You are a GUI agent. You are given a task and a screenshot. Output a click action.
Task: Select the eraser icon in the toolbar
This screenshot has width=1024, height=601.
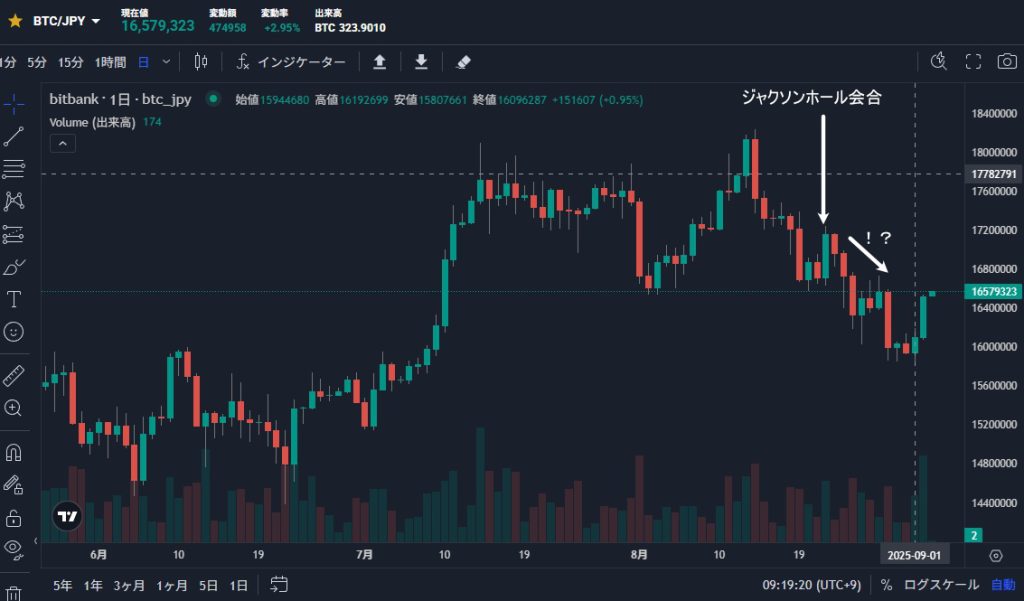click(463, 62)
